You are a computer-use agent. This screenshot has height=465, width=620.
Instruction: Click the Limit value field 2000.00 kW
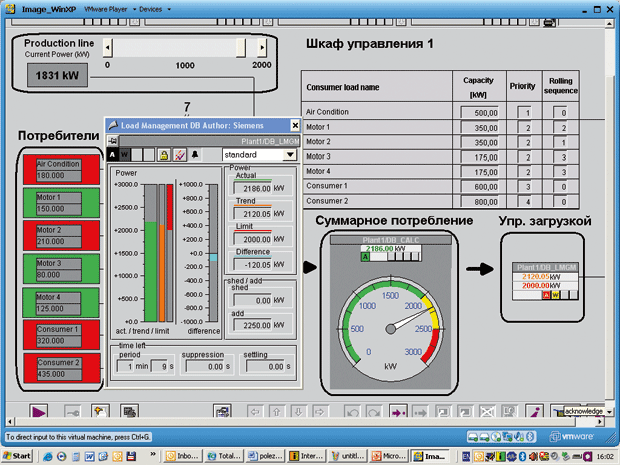tap(252, 239)
